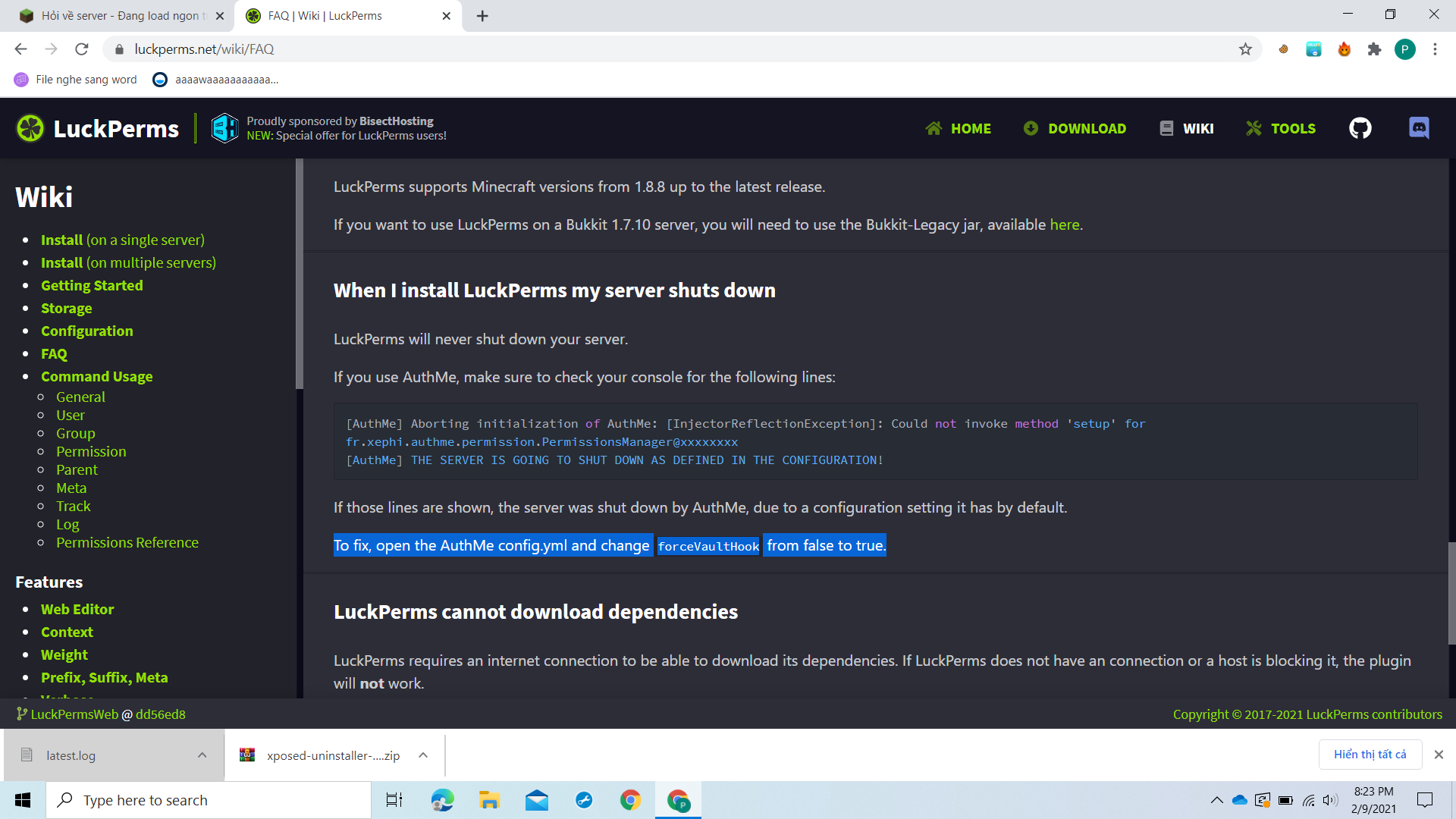The image size is (1456, 819).
Task: Click the LuckPerms logo icon
Action: [x=30, y=128]
